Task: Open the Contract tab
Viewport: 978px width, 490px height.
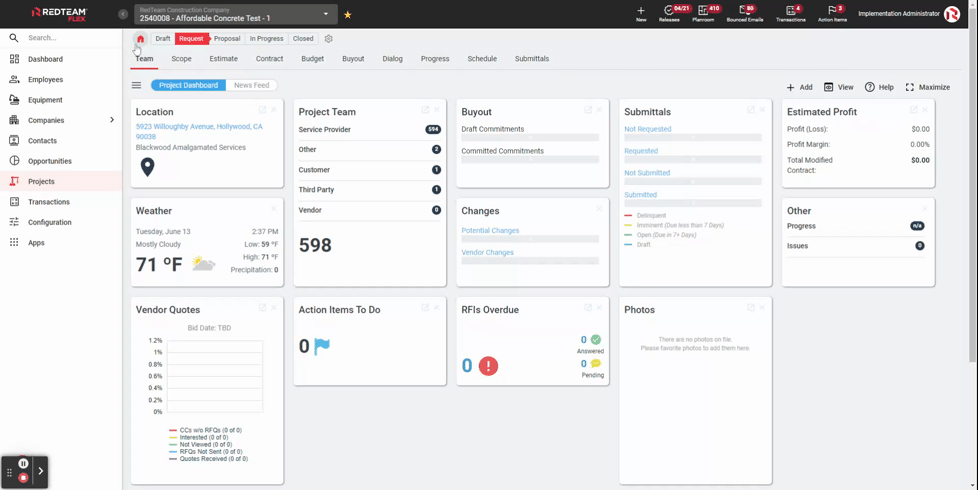Action: click(269, 59)
